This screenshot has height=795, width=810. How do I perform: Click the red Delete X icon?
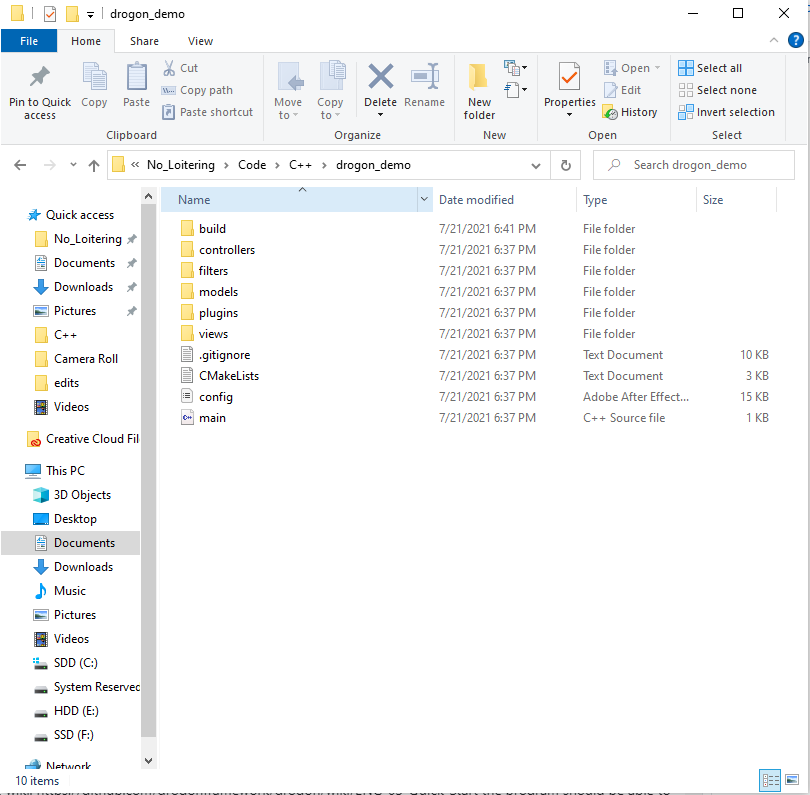point(381,76)
